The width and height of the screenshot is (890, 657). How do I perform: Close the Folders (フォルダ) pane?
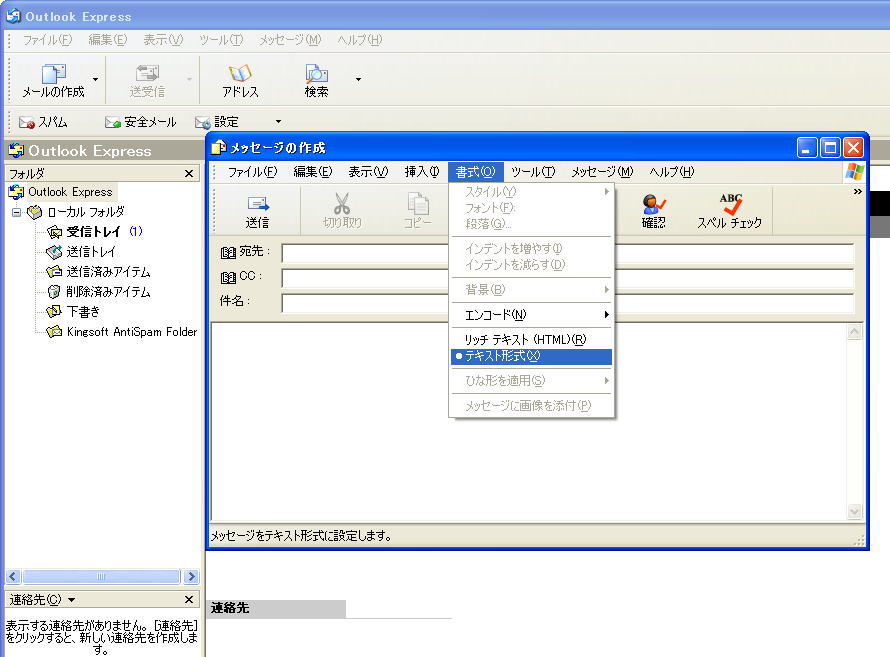189,174
